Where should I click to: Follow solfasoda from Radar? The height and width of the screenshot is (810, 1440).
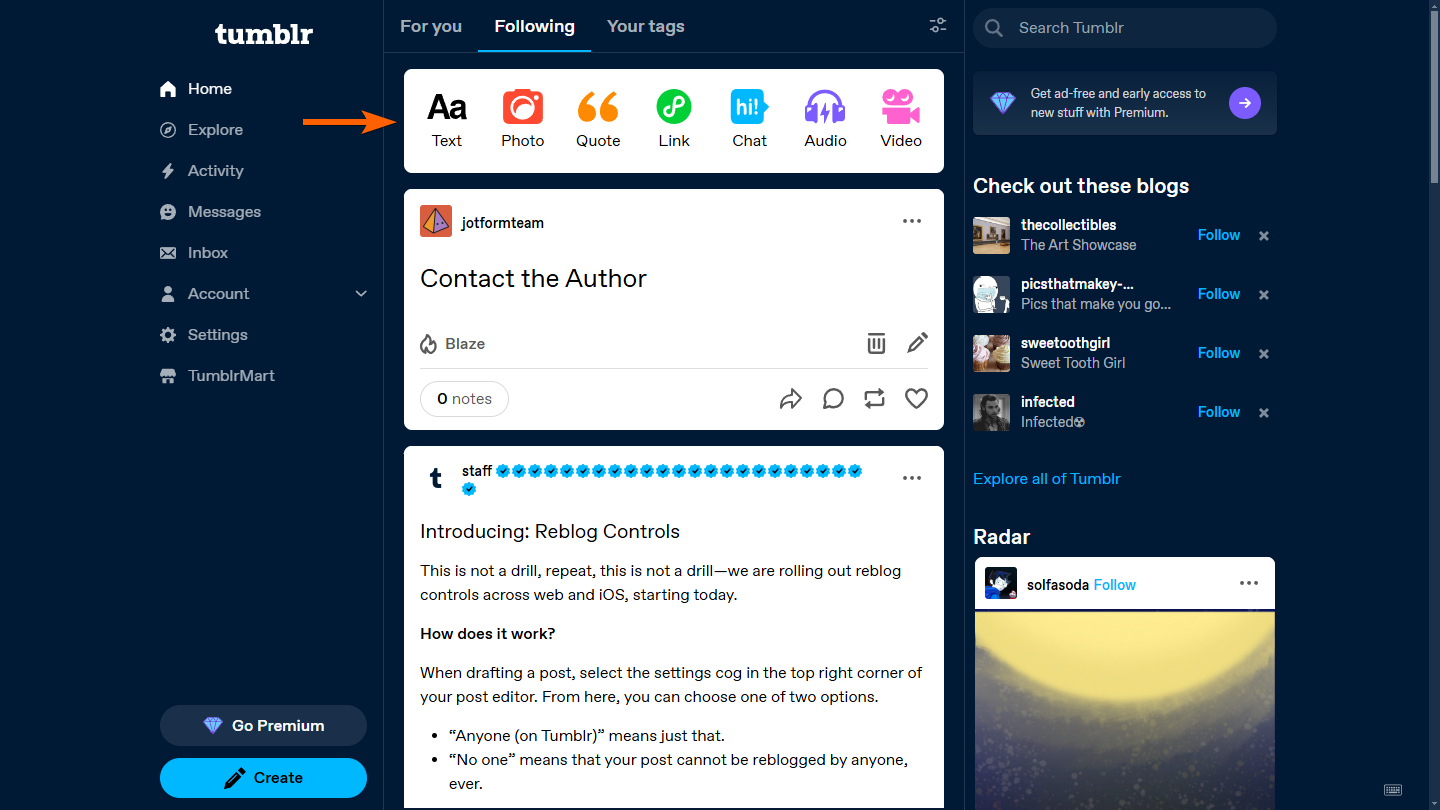1115,585
